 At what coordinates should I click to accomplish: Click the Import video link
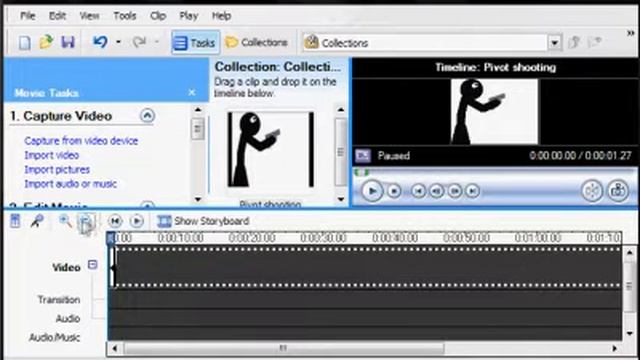point(52,155)
